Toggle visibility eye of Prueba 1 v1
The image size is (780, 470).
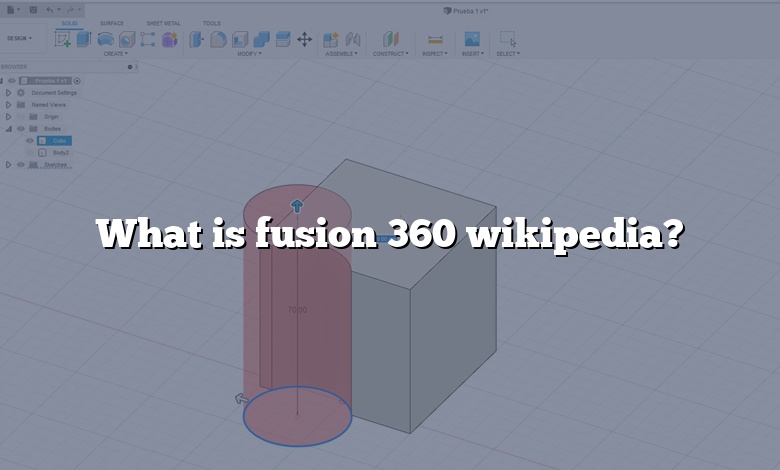pyautogui.click(x=12, y=81)
